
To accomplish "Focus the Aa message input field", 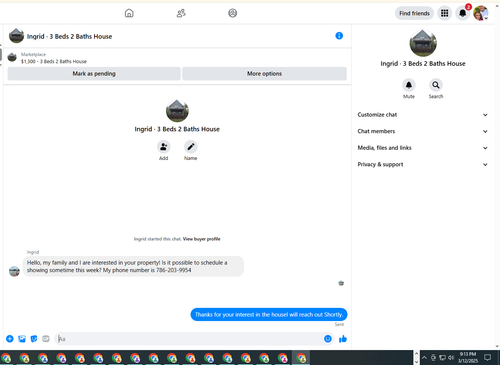I will [x=188, y=339].
